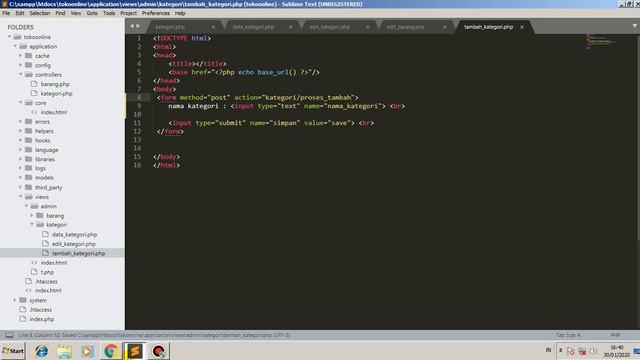Switch to the kategori.php tab

(170, 27)
